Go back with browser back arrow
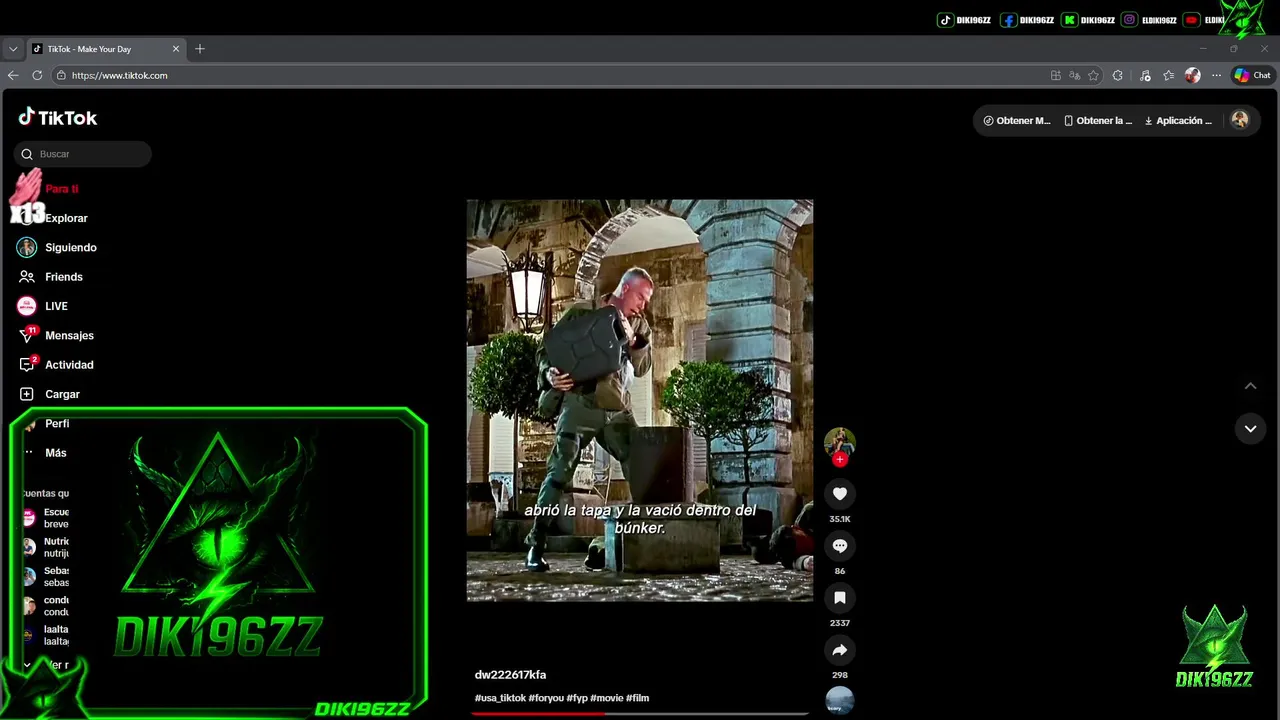Image resolution: width=1280 pixels, height=720 pixels. pos(13,75)
